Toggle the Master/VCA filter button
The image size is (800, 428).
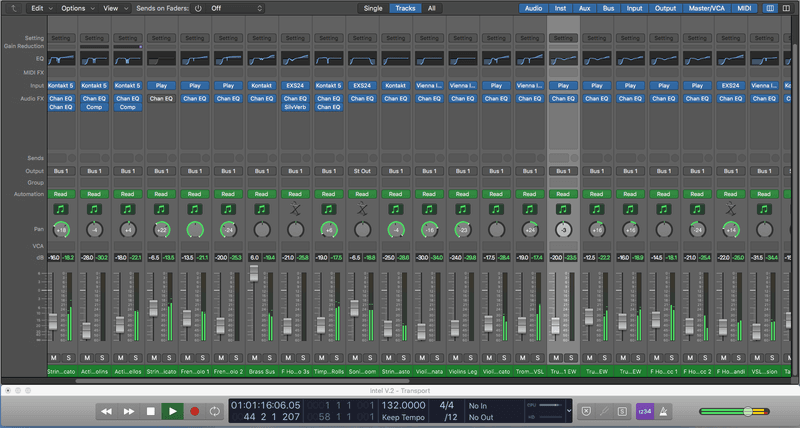click(706, 8)
